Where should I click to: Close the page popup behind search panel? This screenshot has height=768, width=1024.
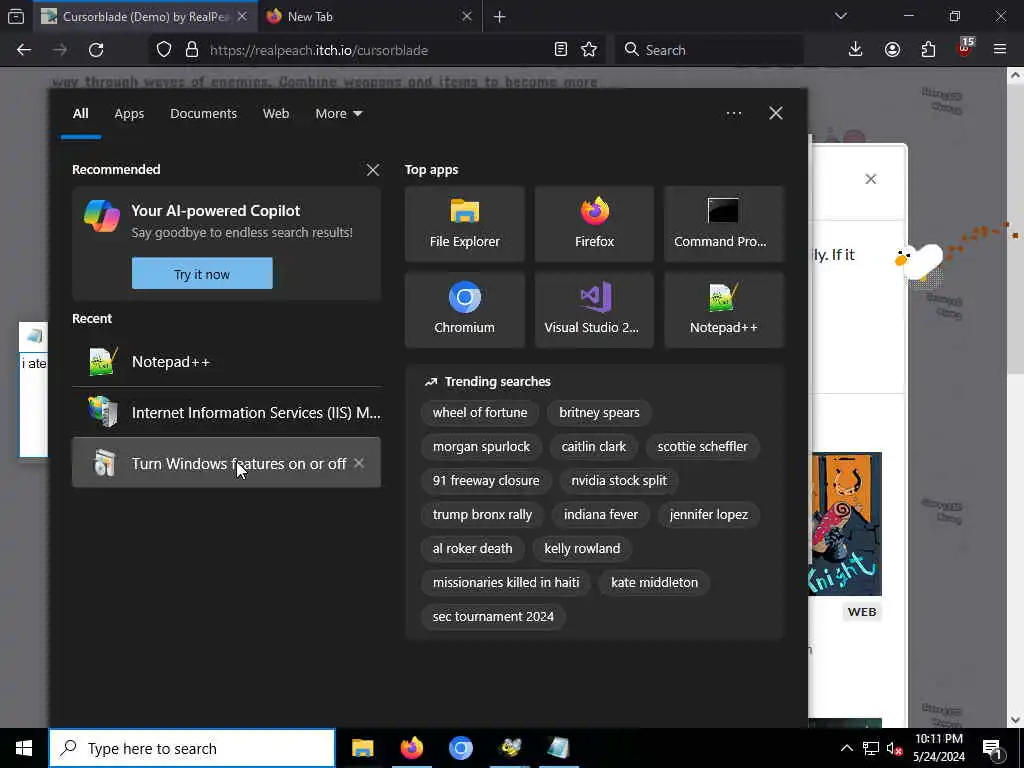point(871,179)
